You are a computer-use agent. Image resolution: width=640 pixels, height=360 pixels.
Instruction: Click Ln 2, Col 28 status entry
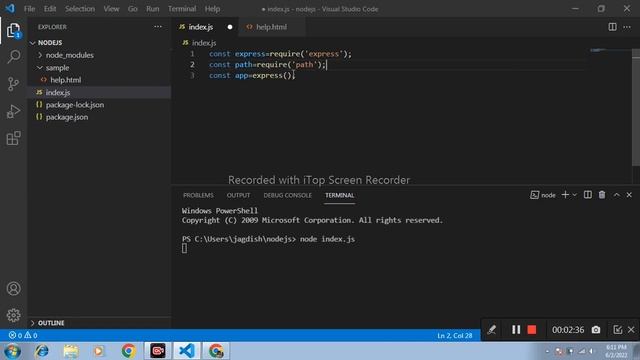coord(455,336)
